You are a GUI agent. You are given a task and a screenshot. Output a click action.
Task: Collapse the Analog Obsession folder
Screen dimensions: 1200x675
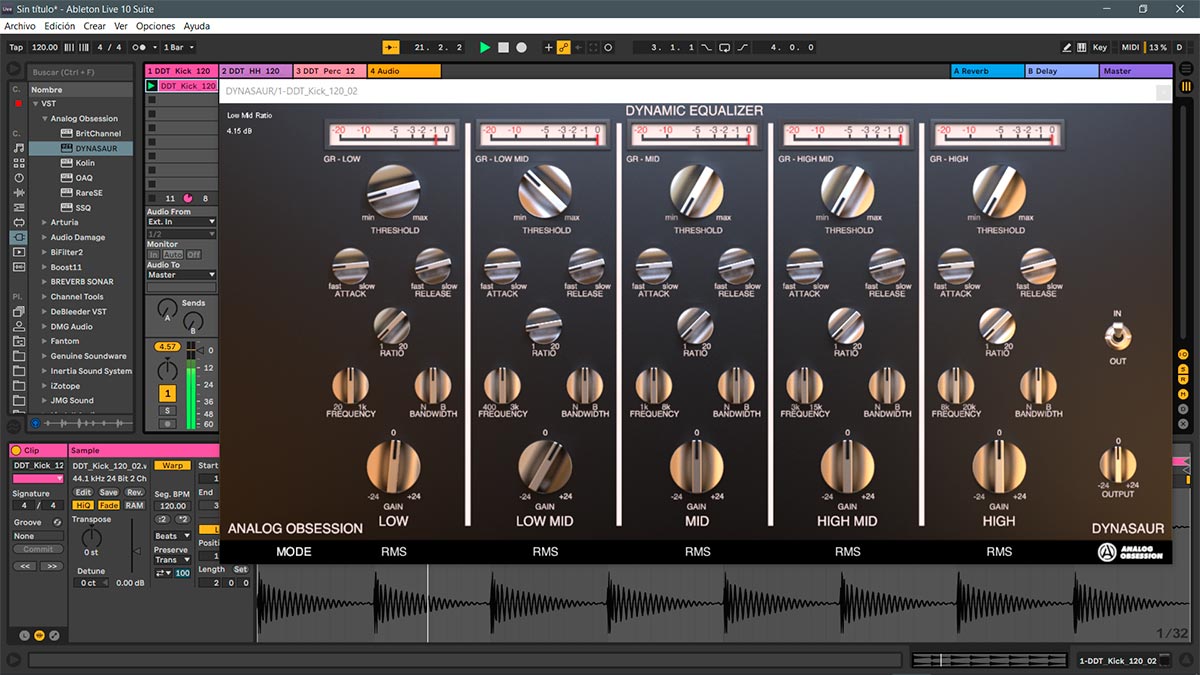point(45,118)
